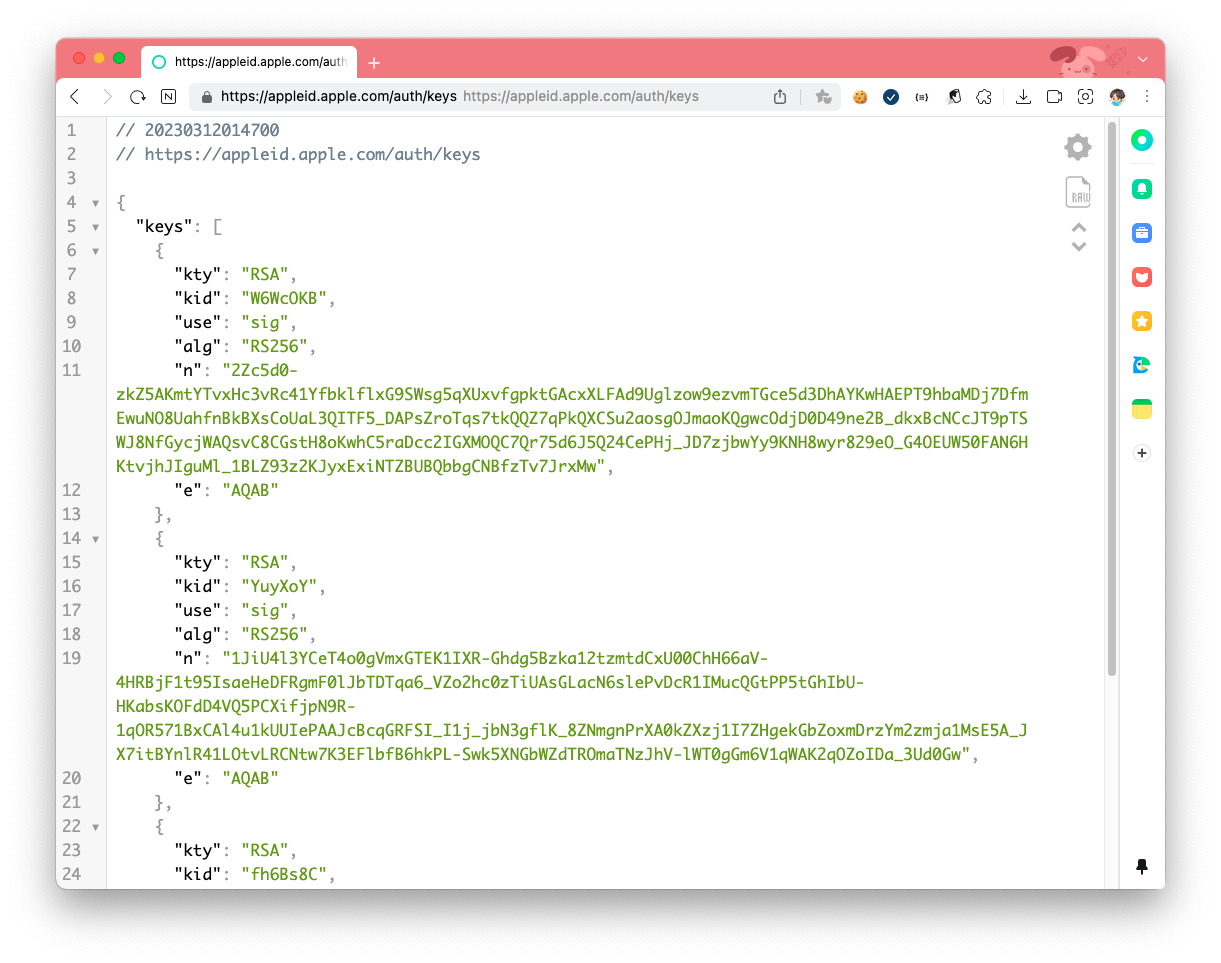The height and width of the screenshot is (963, 1221).
Task: Click "RSA" value on line 7
Action: (264, 274)
